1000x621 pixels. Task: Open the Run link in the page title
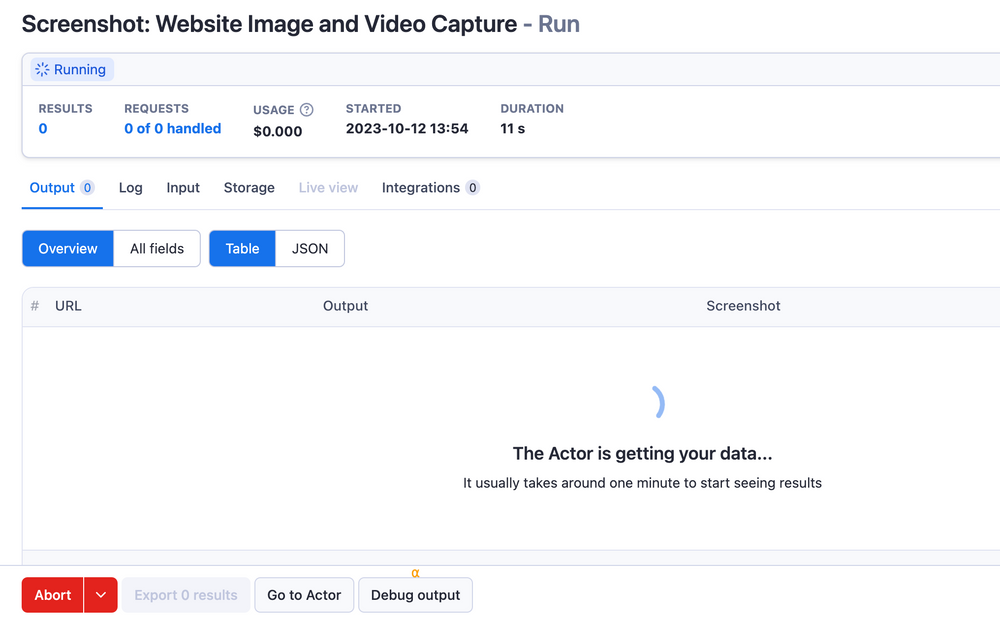tap(558, 23)
